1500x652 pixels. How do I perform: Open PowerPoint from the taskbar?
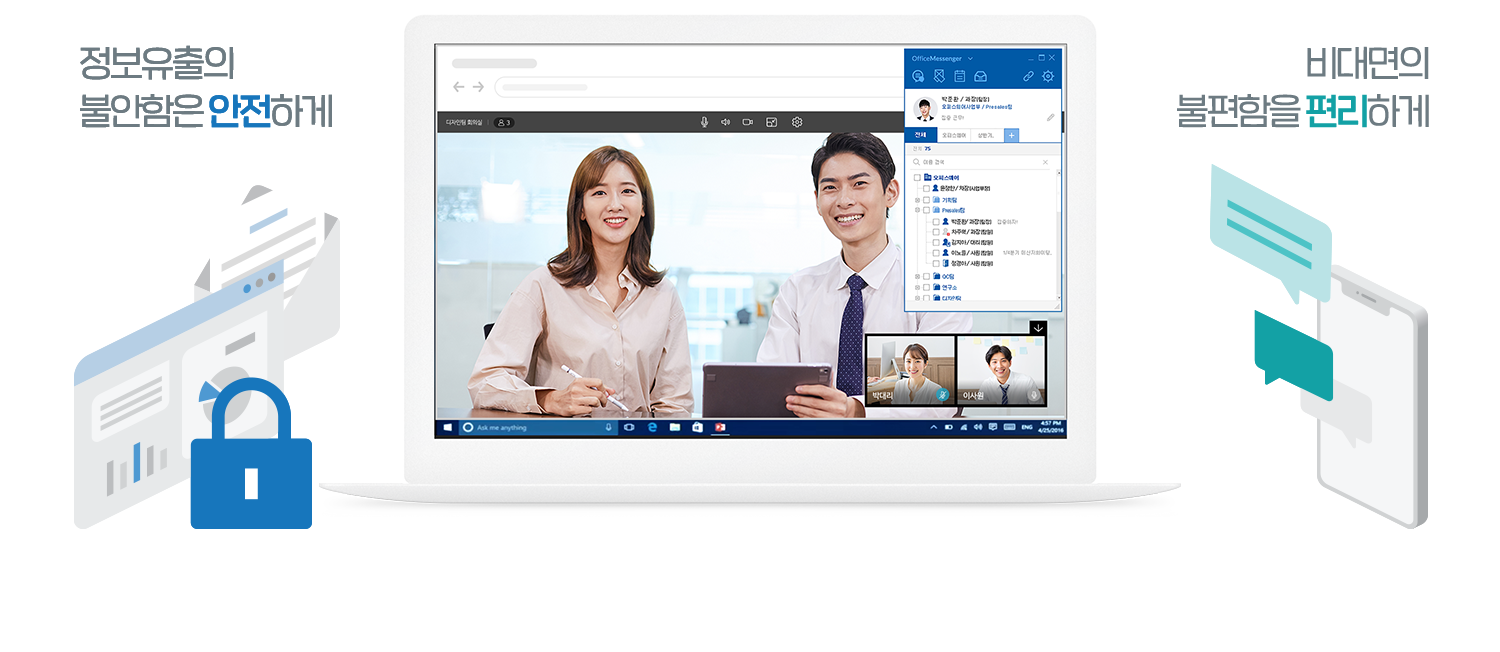(720, 428)
